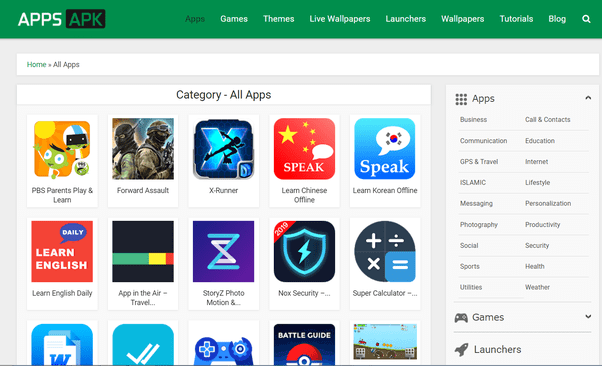Click the Forward Assault title text

(x=143, y=190)
